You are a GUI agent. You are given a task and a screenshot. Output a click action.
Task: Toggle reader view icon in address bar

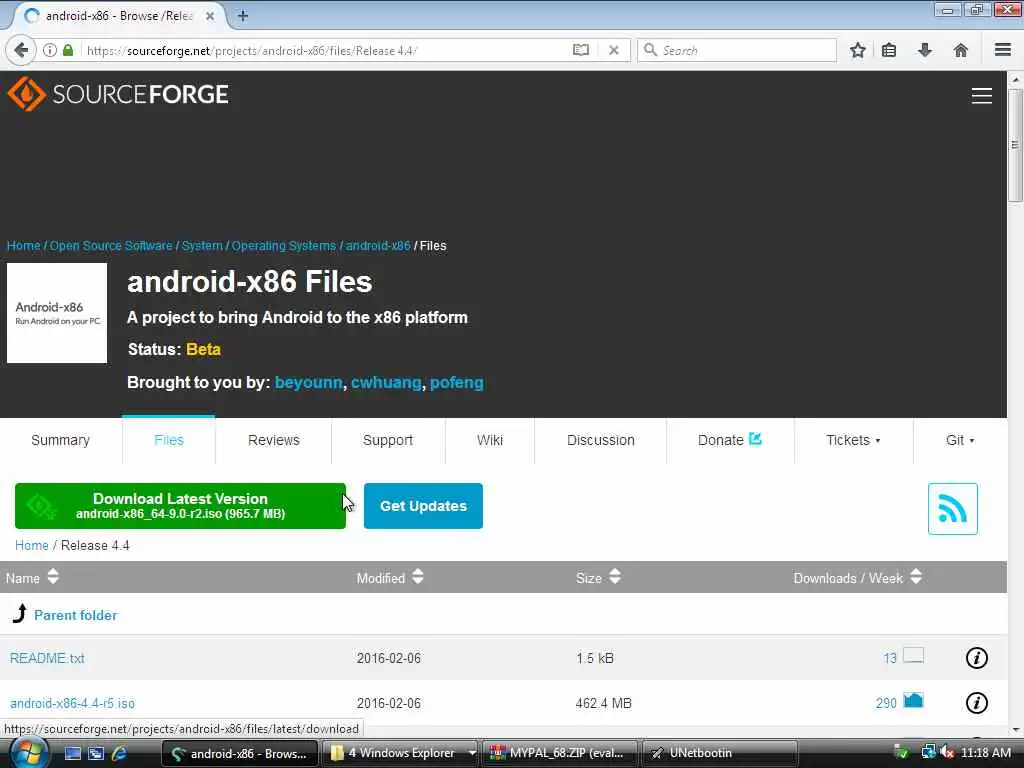click(581, 50)
